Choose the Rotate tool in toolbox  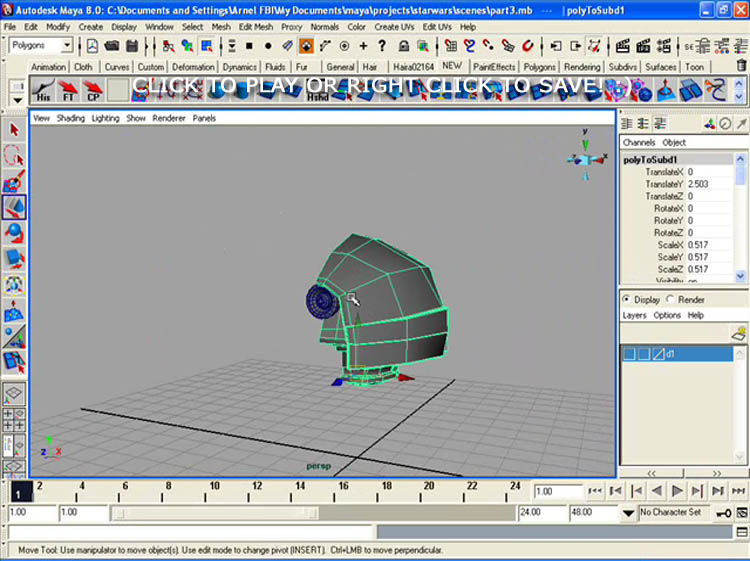14,233
